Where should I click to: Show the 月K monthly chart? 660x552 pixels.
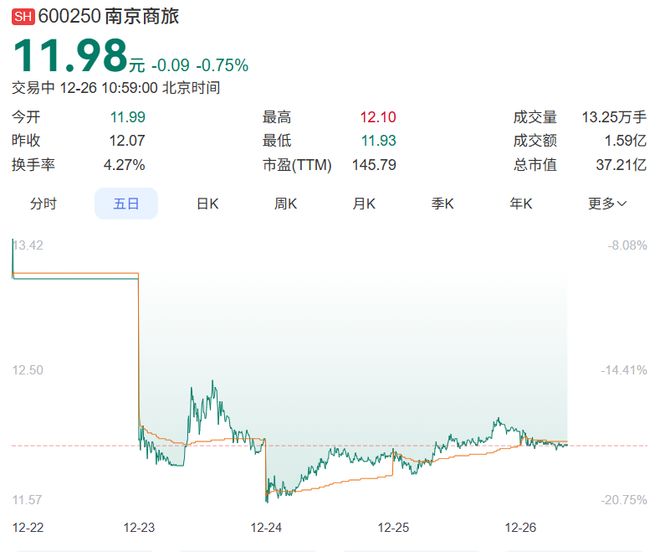(x=364, y=204)
